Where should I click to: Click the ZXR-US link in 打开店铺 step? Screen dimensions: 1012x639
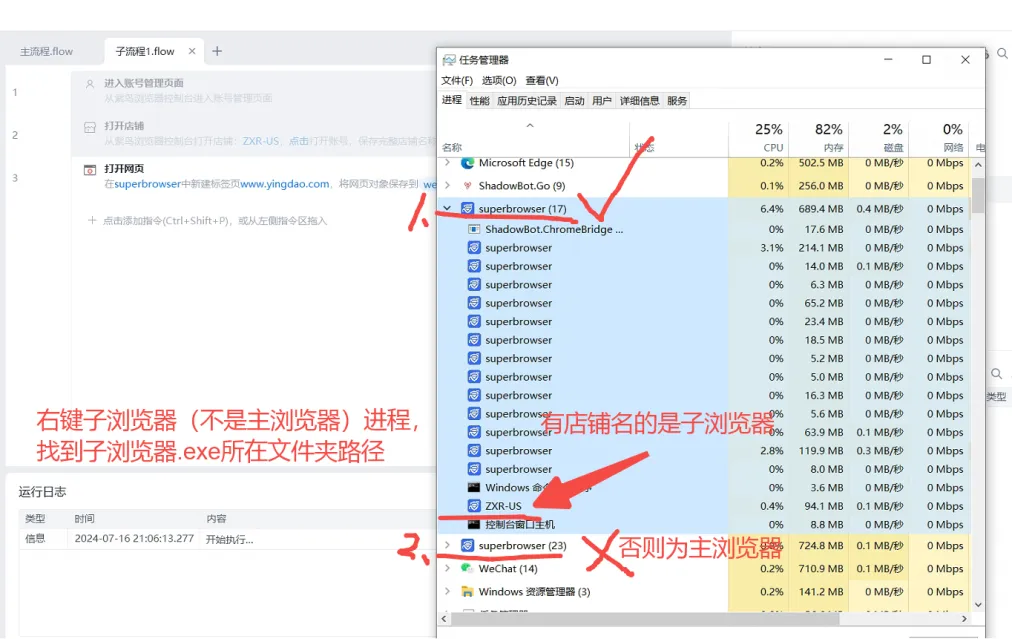click(261, 141)
